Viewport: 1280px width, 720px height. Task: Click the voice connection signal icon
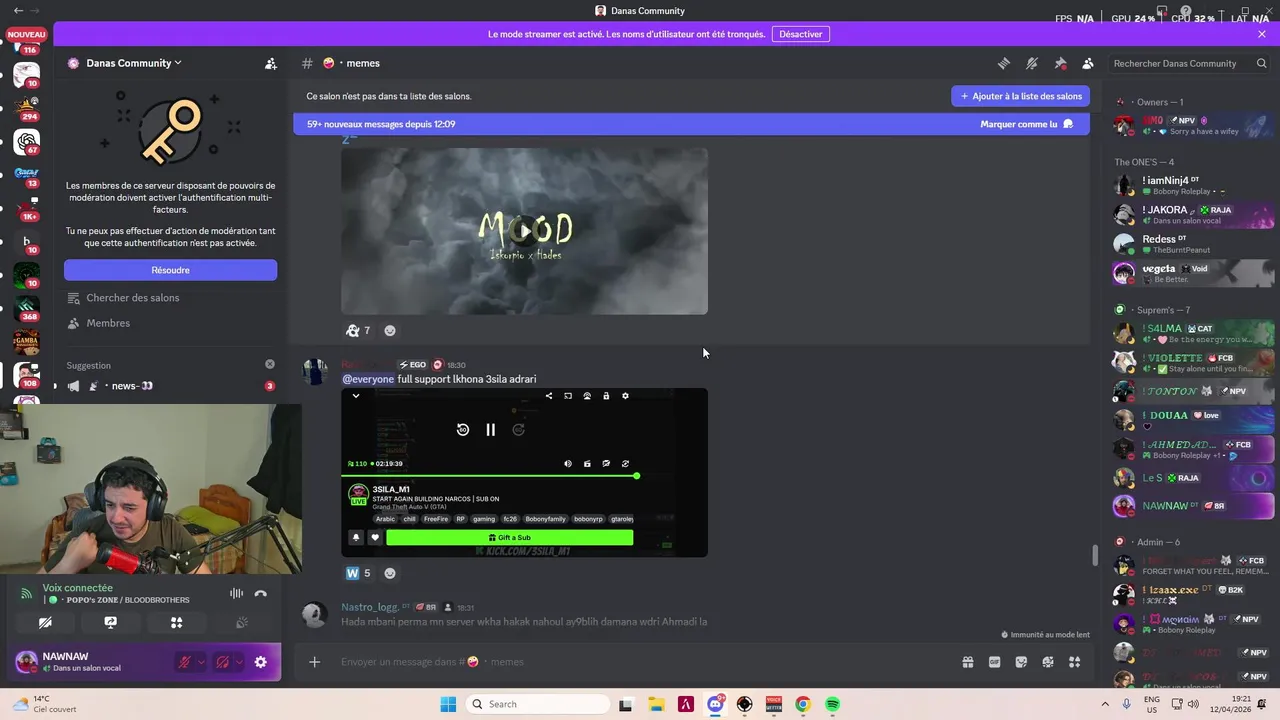click(x=26, y=594)
